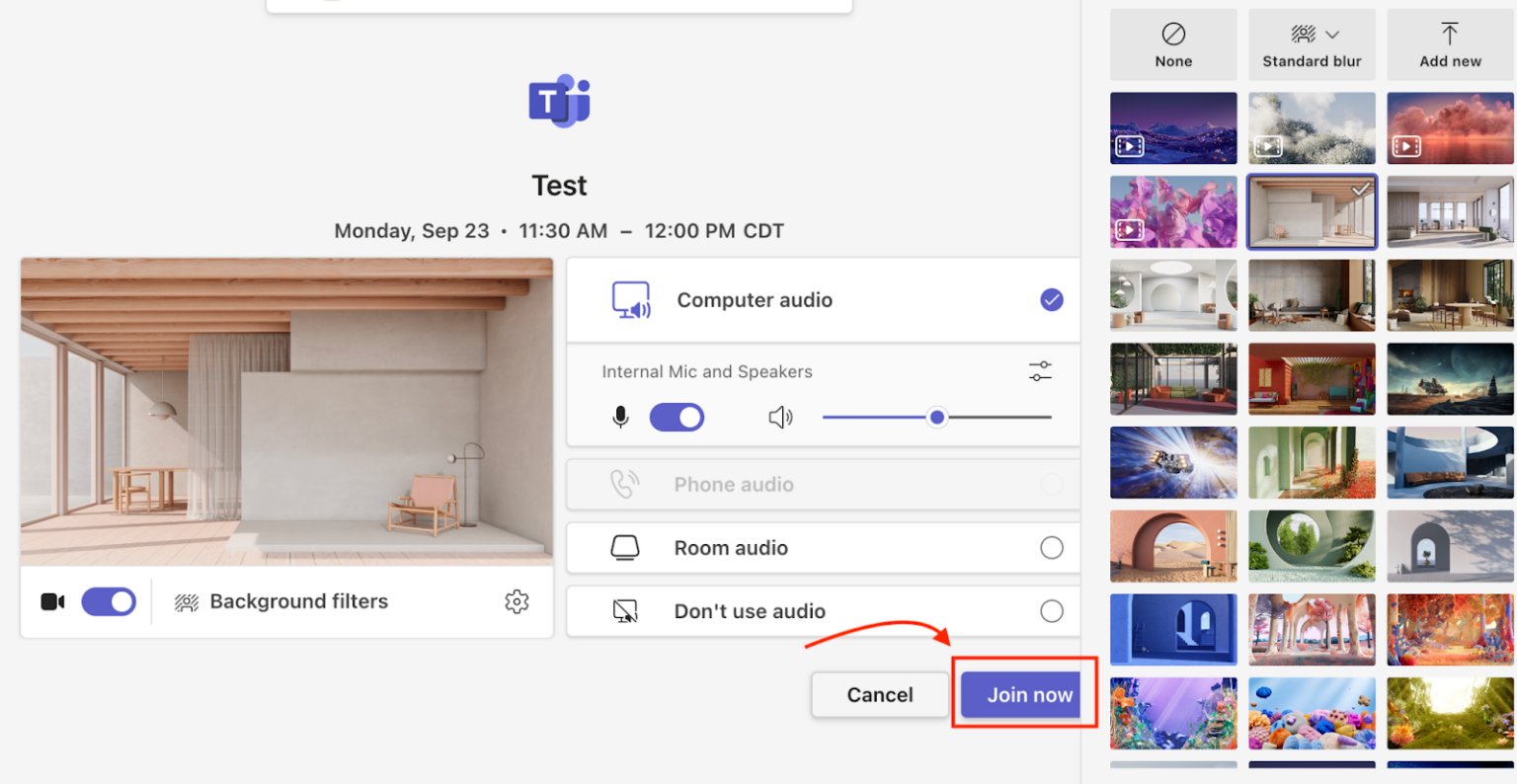Click the Room audio icon
The height and width of the screenshot is (784, 1517).
pos(627,548)
